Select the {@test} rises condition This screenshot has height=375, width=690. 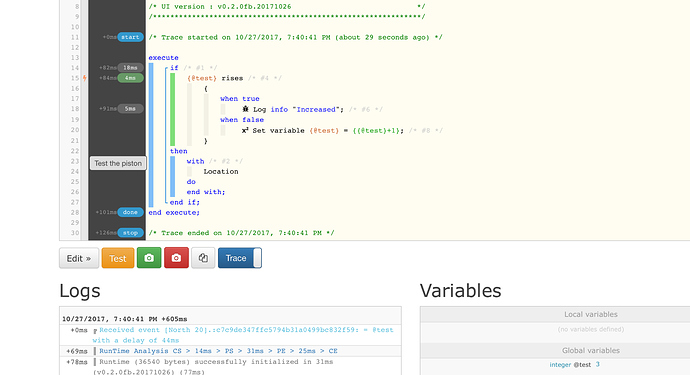[x=215, y=78]
